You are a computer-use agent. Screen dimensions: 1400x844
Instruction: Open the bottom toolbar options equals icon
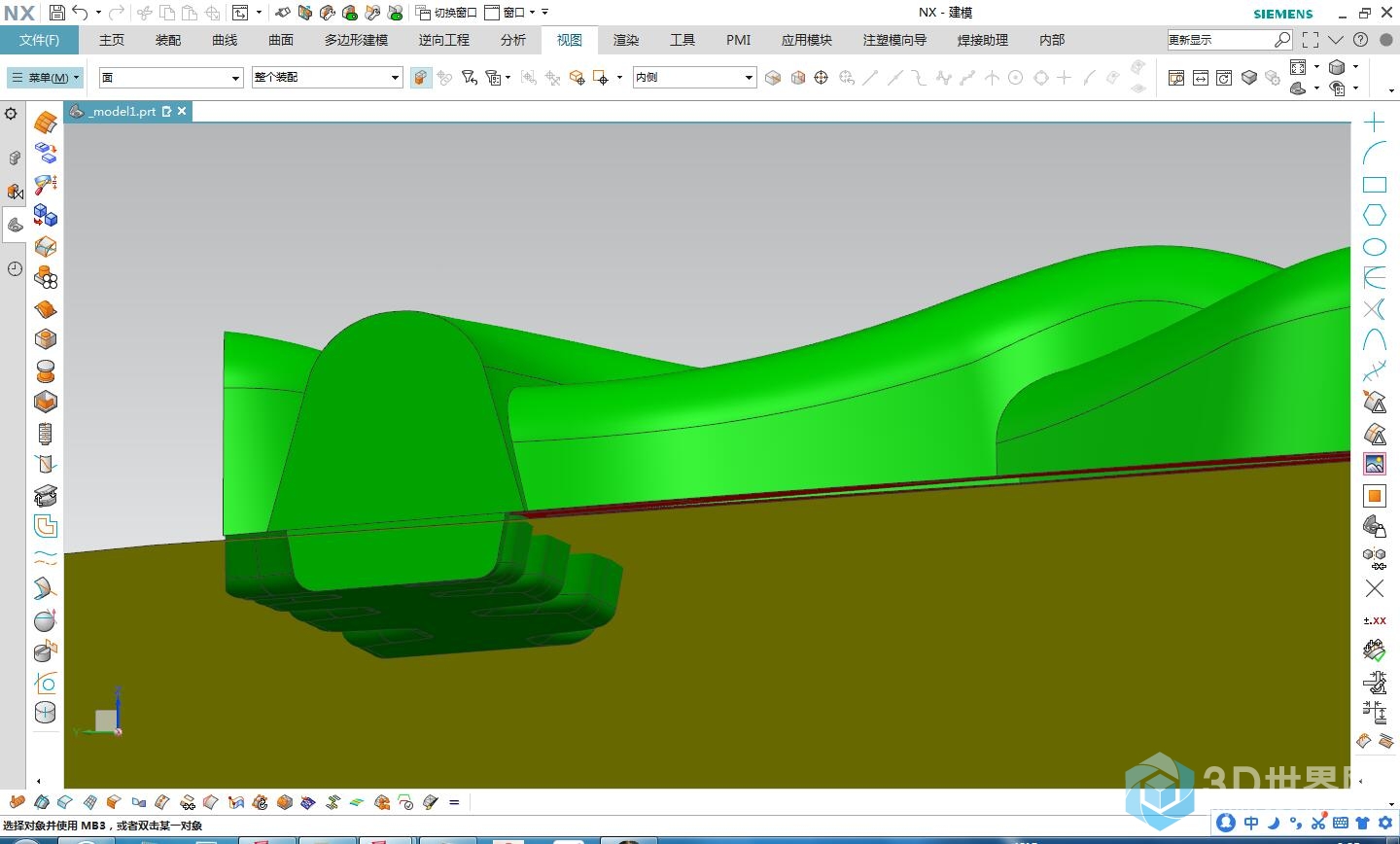(454, 802)
